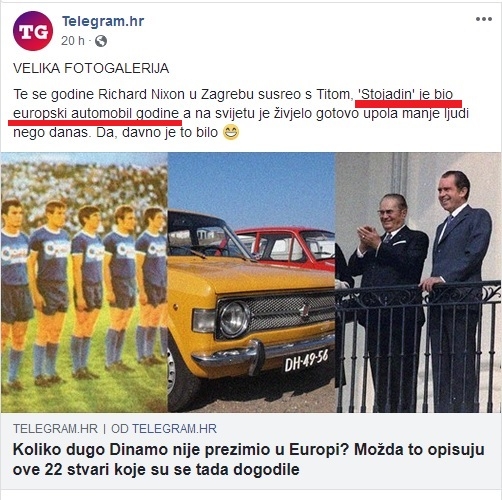Open the football team photo section

point(84,282)
